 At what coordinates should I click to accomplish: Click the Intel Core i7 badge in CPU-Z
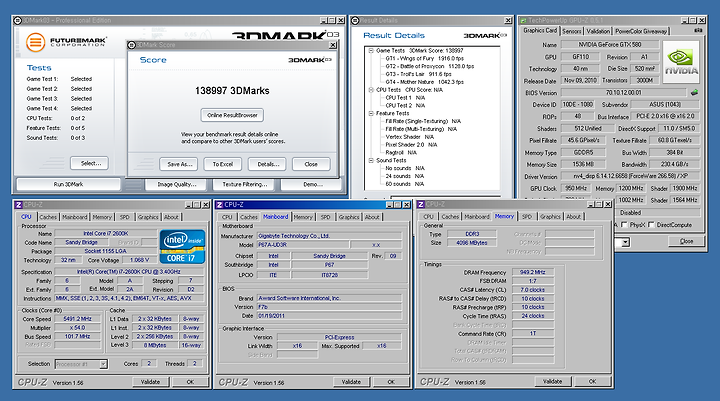(x=182, y=246)
